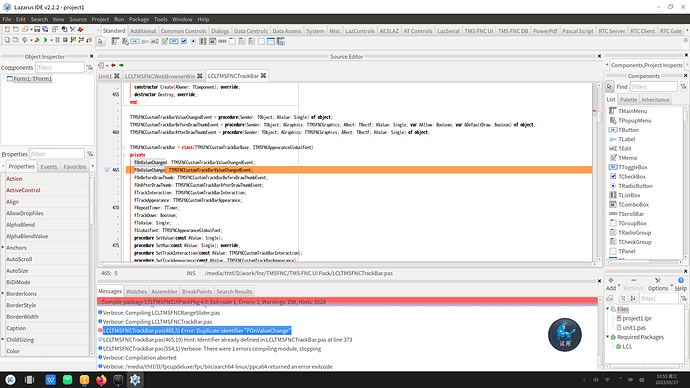
Task: Click the green Jump Forward arrow in editor
Action: tap(121, 65)
